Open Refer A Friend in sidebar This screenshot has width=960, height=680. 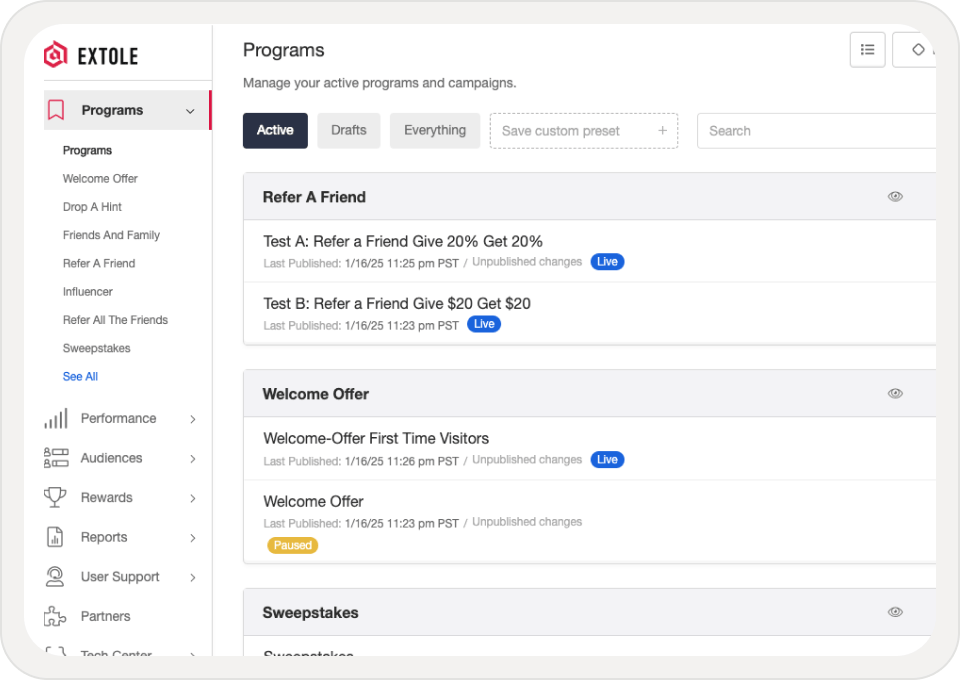point(99,263)
